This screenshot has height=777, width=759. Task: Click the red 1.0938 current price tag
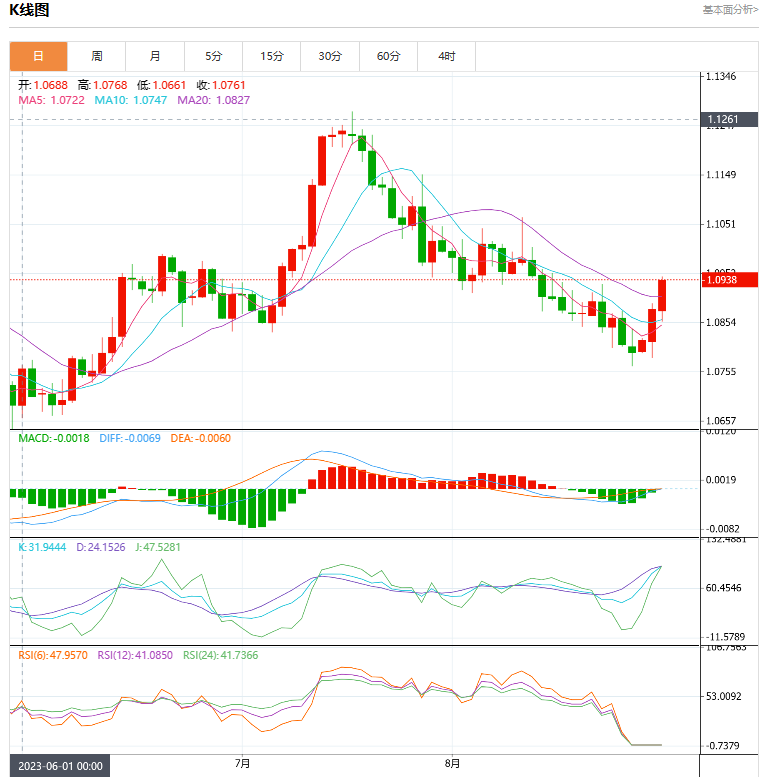[729, 280]
